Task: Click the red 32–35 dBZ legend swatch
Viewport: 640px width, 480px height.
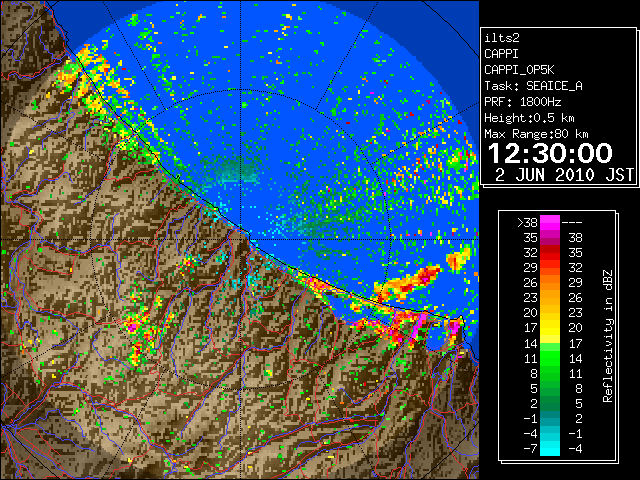Action: (550, 253)
